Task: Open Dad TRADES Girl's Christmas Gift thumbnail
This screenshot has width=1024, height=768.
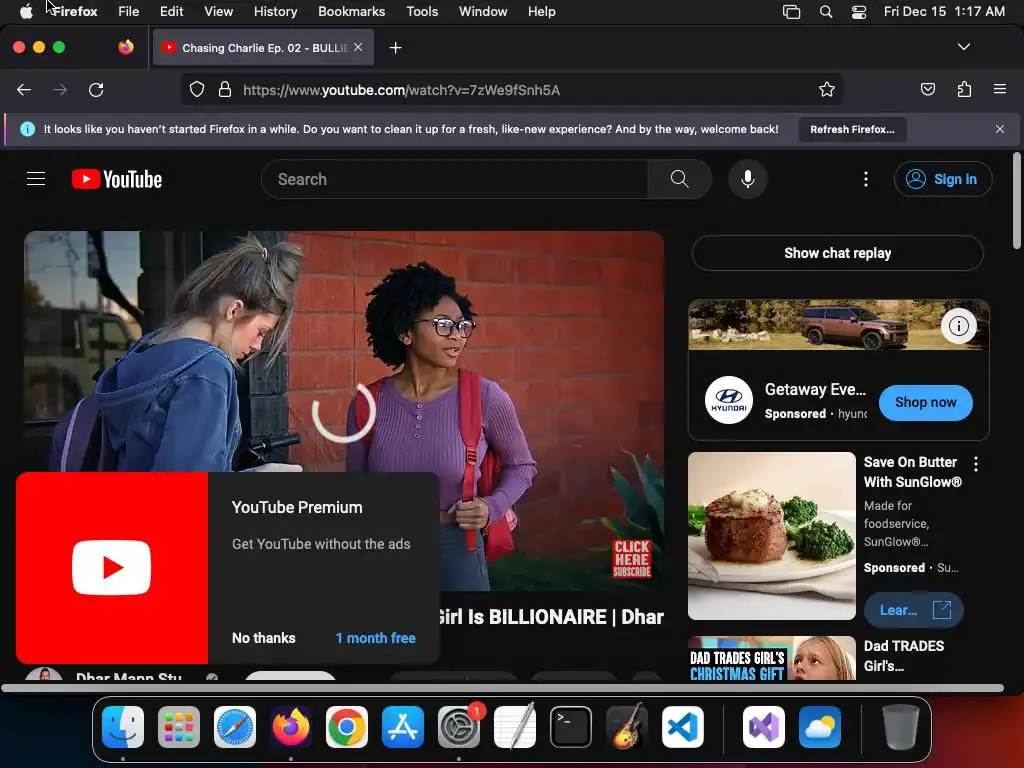Action: pos(771,658)
